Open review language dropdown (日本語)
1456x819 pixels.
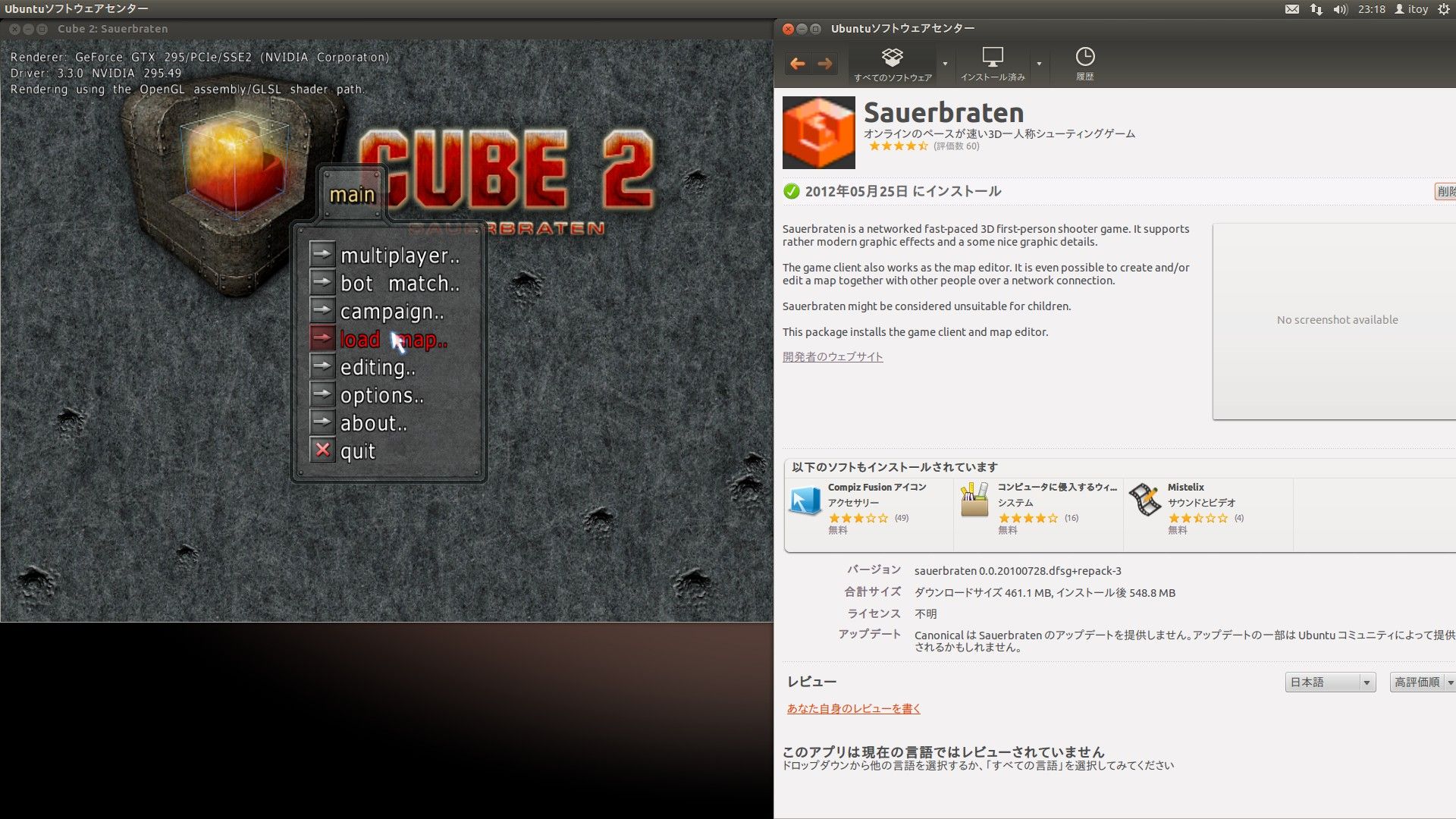[1330, 682]
